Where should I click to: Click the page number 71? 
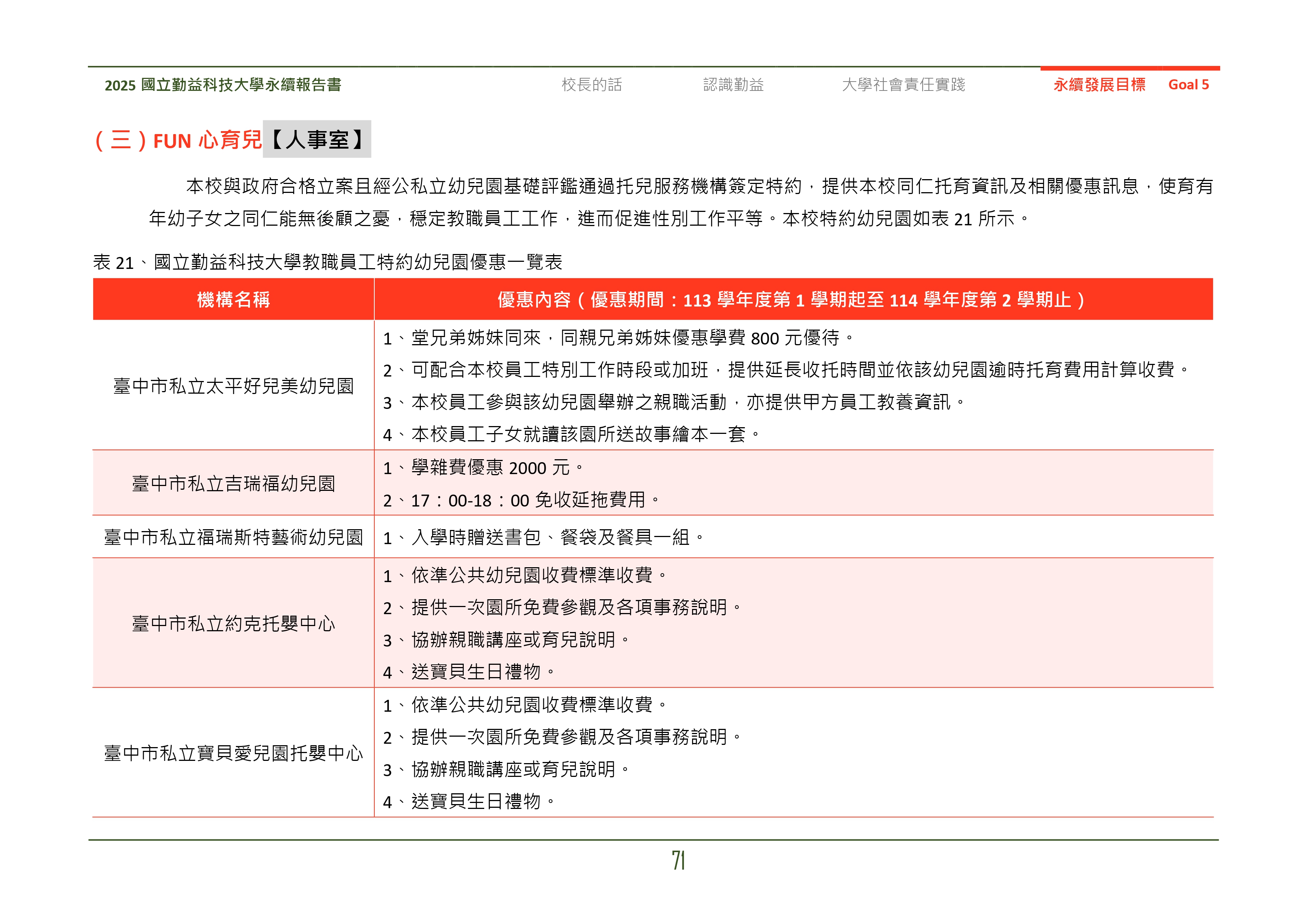pyautogui.click(x=678, y=860)
